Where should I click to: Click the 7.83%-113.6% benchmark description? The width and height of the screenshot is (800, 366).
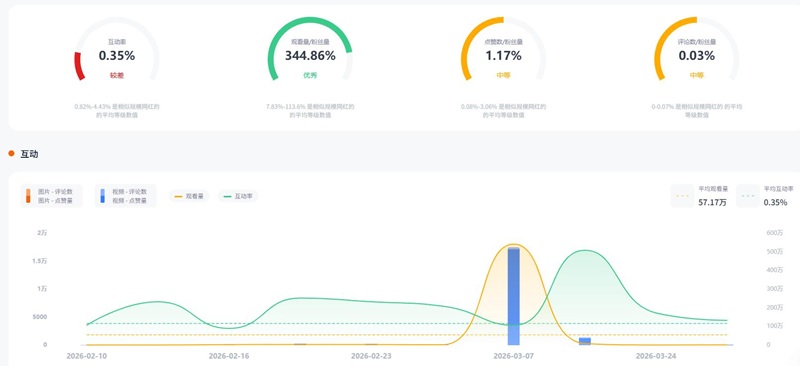[x=310, y=111]
